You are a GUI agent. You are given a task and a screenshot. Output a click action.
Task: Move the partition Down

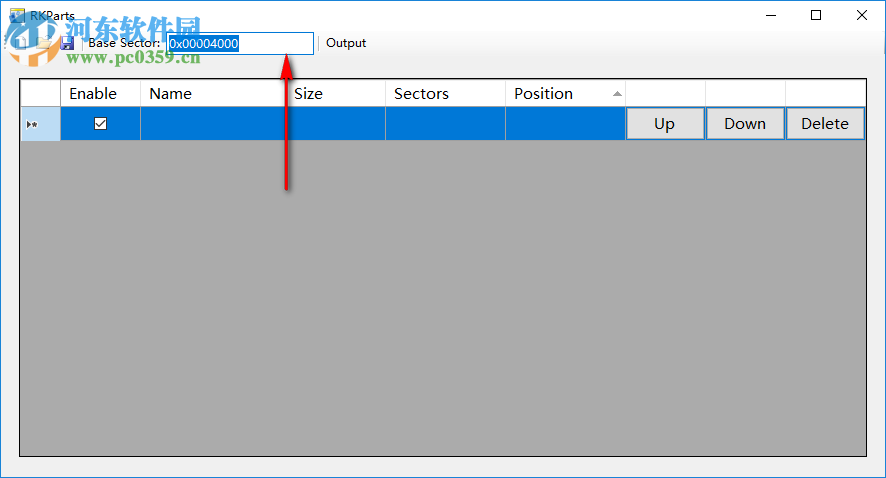pos(745,124)
